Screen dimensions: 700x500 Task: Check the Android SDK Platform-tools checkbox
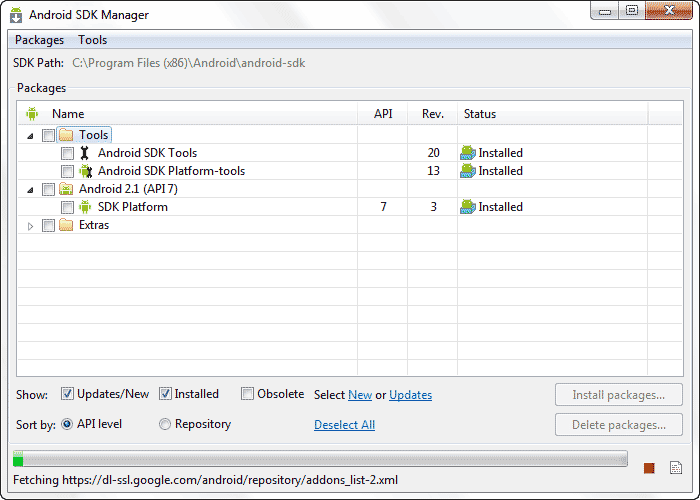67,171
